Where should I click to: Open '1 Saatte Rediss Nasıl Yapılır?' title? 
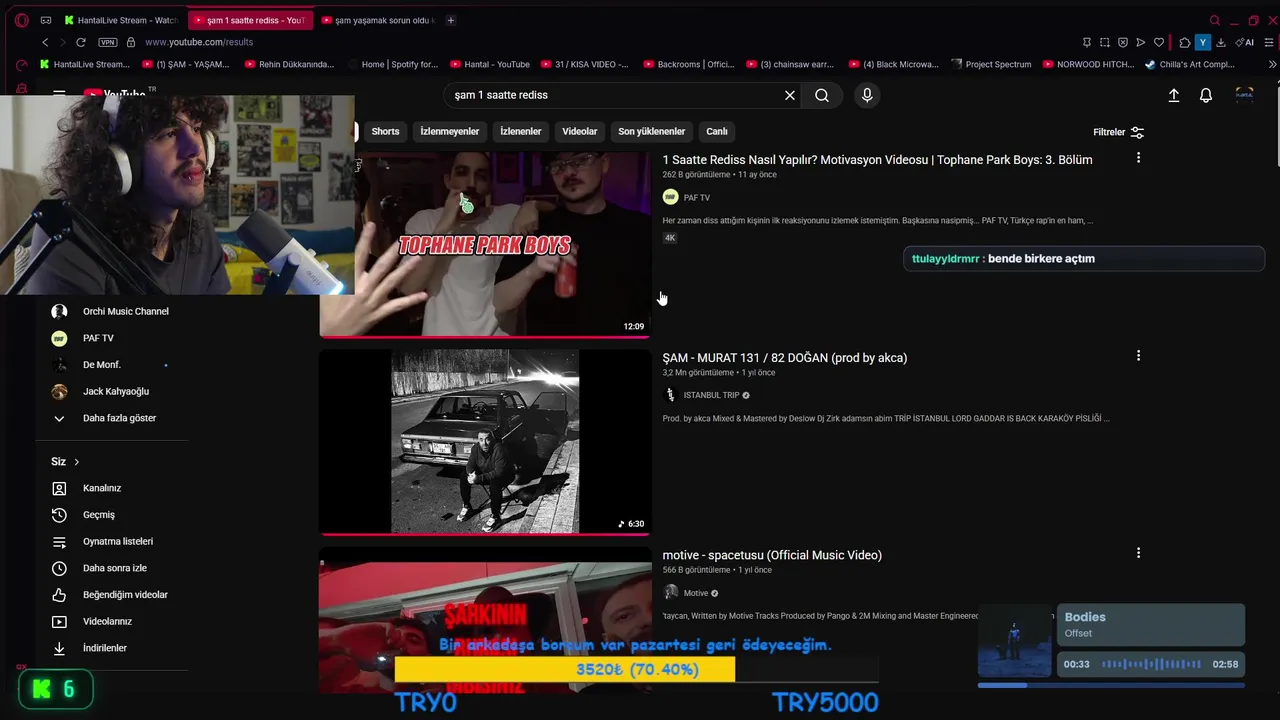877,160
